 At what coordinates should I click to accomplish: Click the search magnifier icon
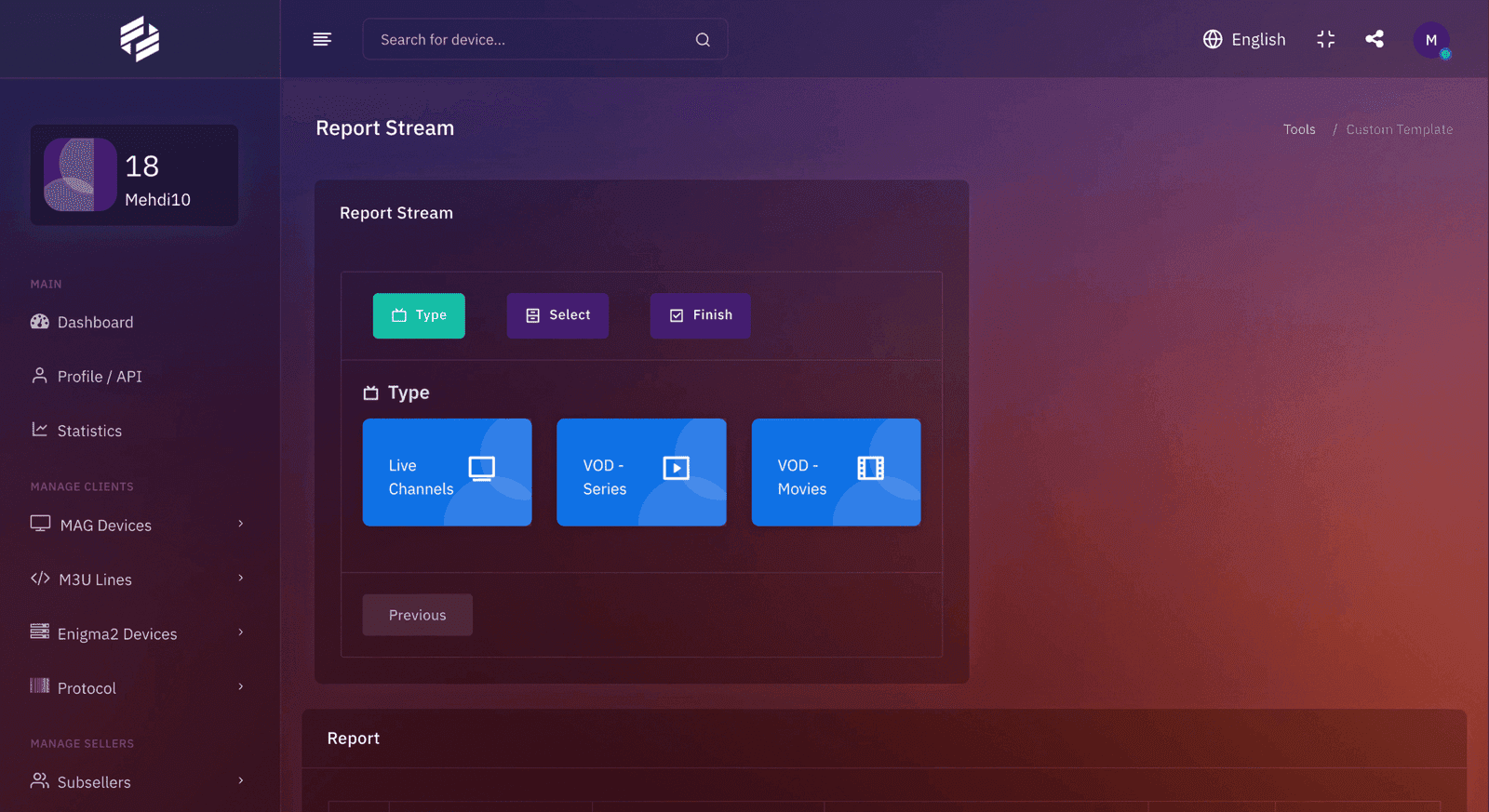pos(703,40)
